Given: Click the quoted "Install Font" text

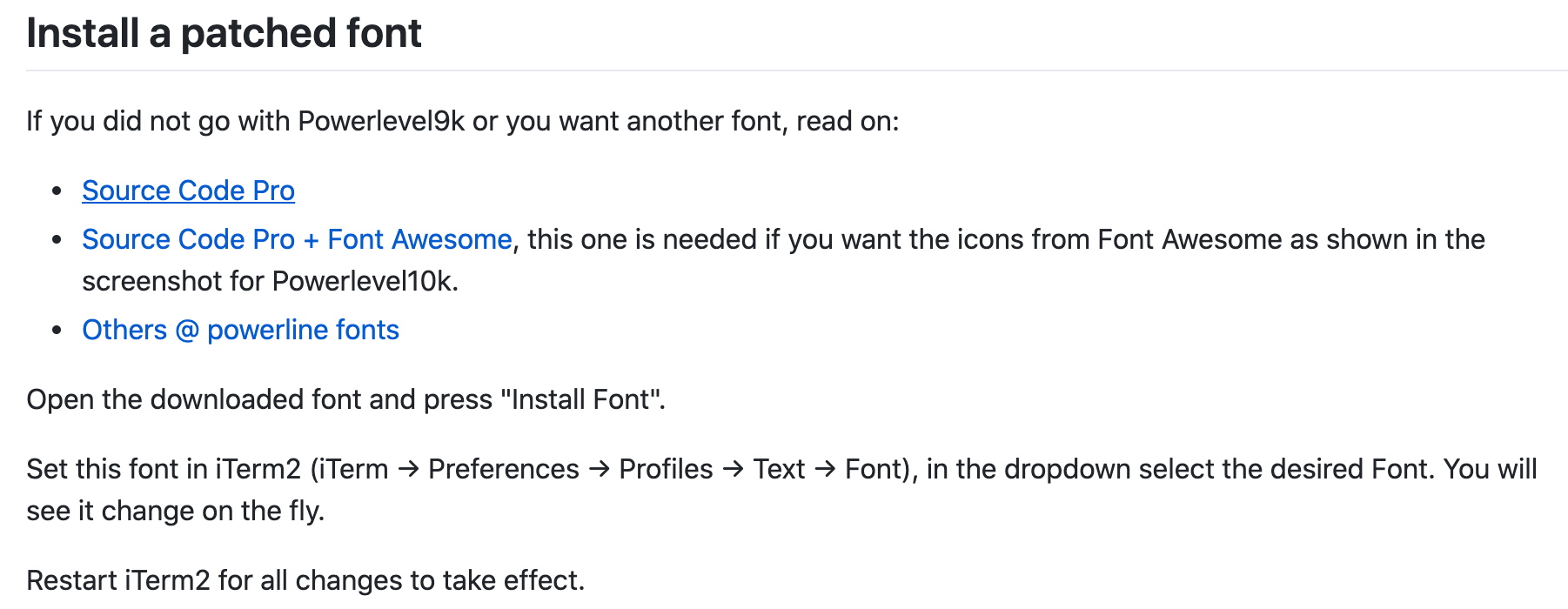Looking at the screenshot, I should tap(581, 399).
